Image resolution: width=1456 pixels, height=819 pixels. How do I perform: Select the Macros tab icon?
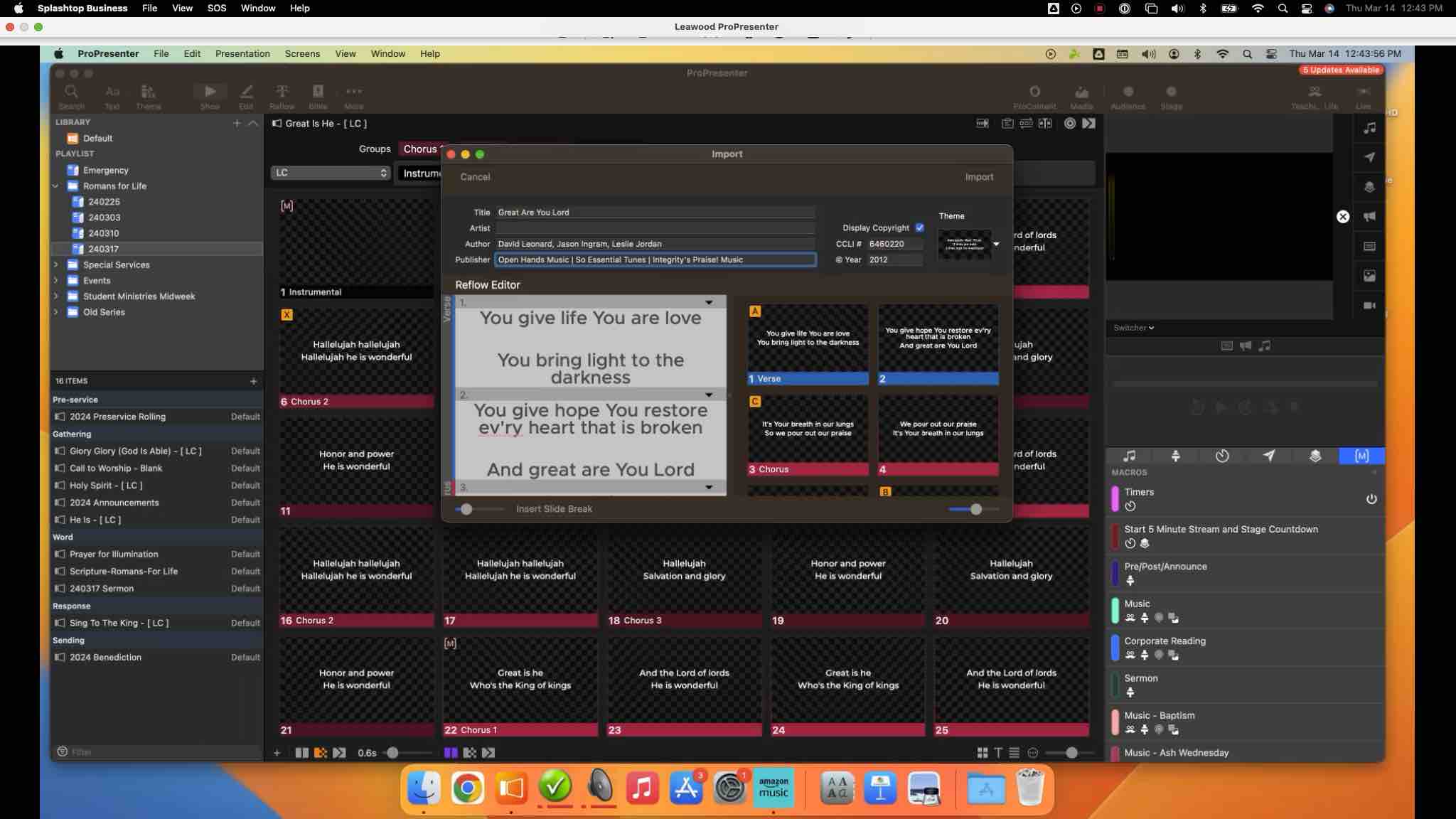[1361, 456]
